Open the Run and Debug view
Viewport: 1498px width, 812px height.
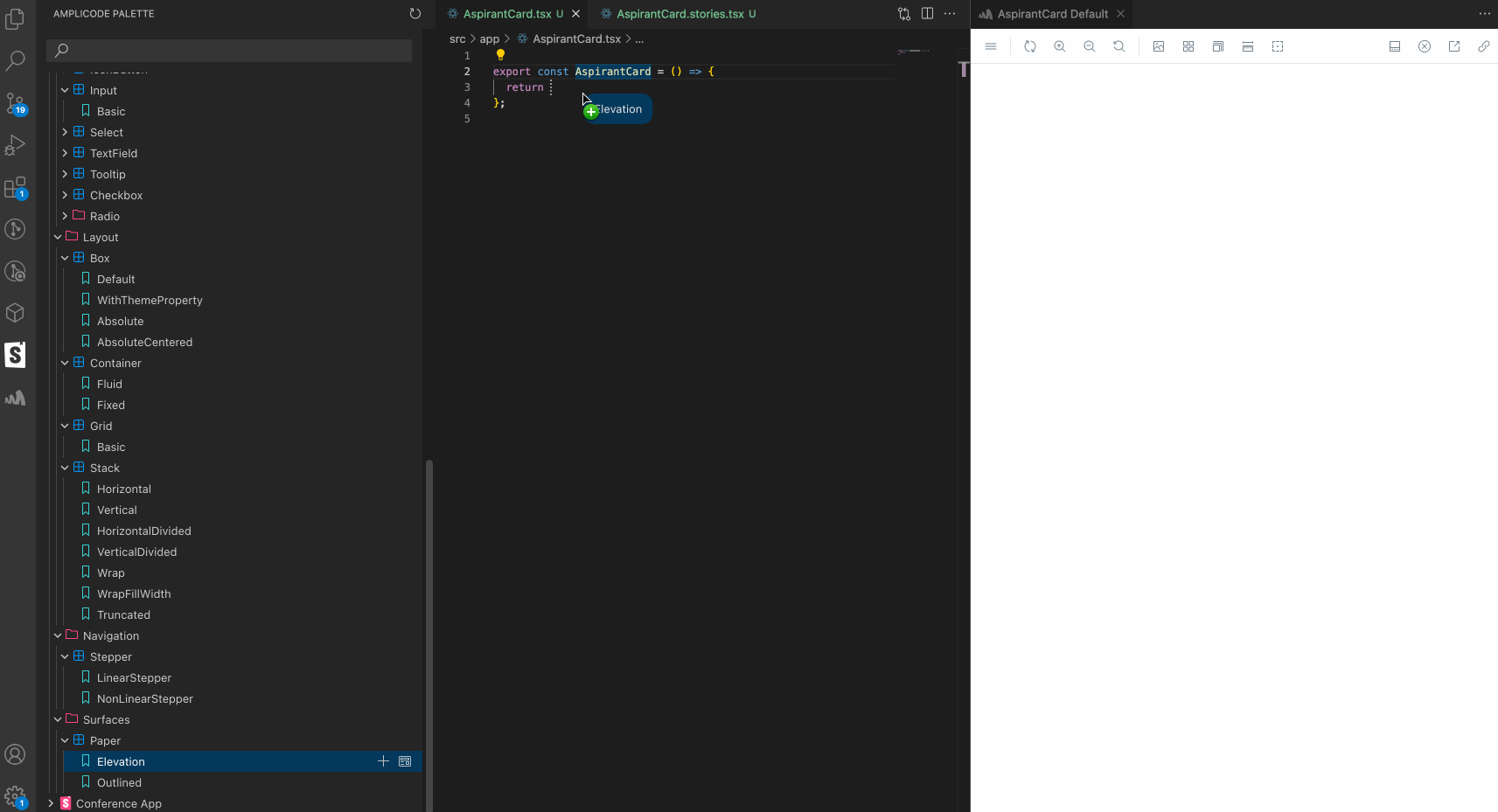(x=15, y=145)
